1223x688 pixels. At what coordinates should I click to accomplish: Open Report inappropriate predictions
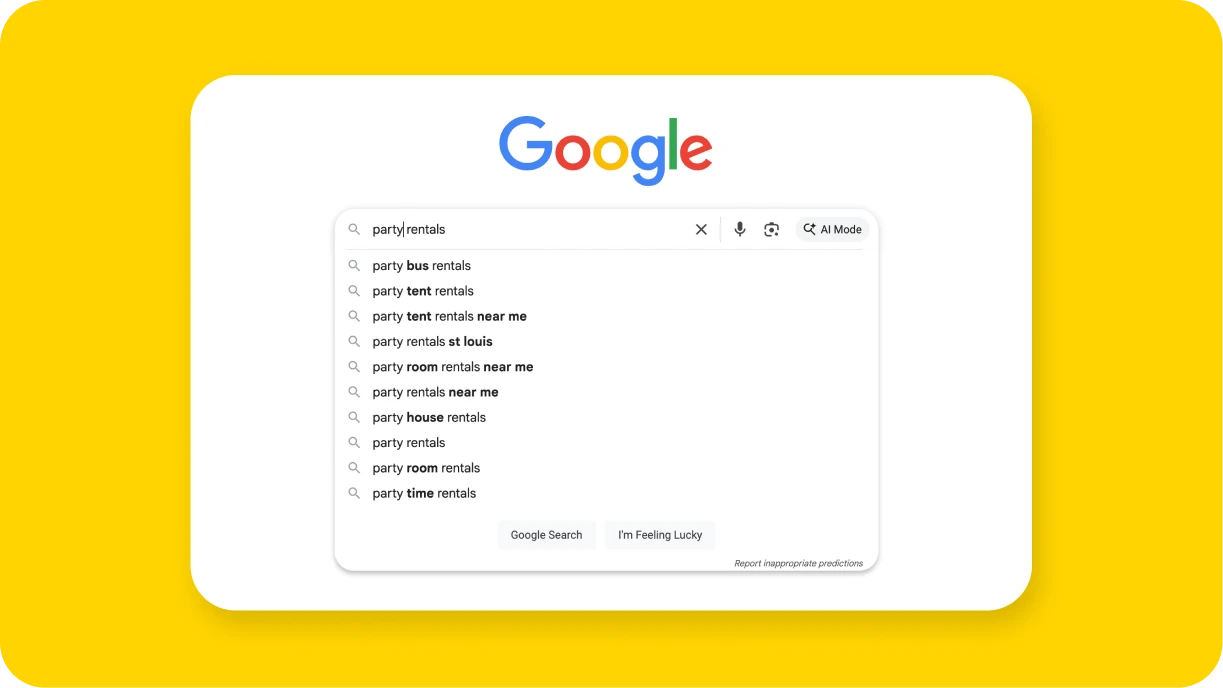pyautogui.click(x=798, y=563)
